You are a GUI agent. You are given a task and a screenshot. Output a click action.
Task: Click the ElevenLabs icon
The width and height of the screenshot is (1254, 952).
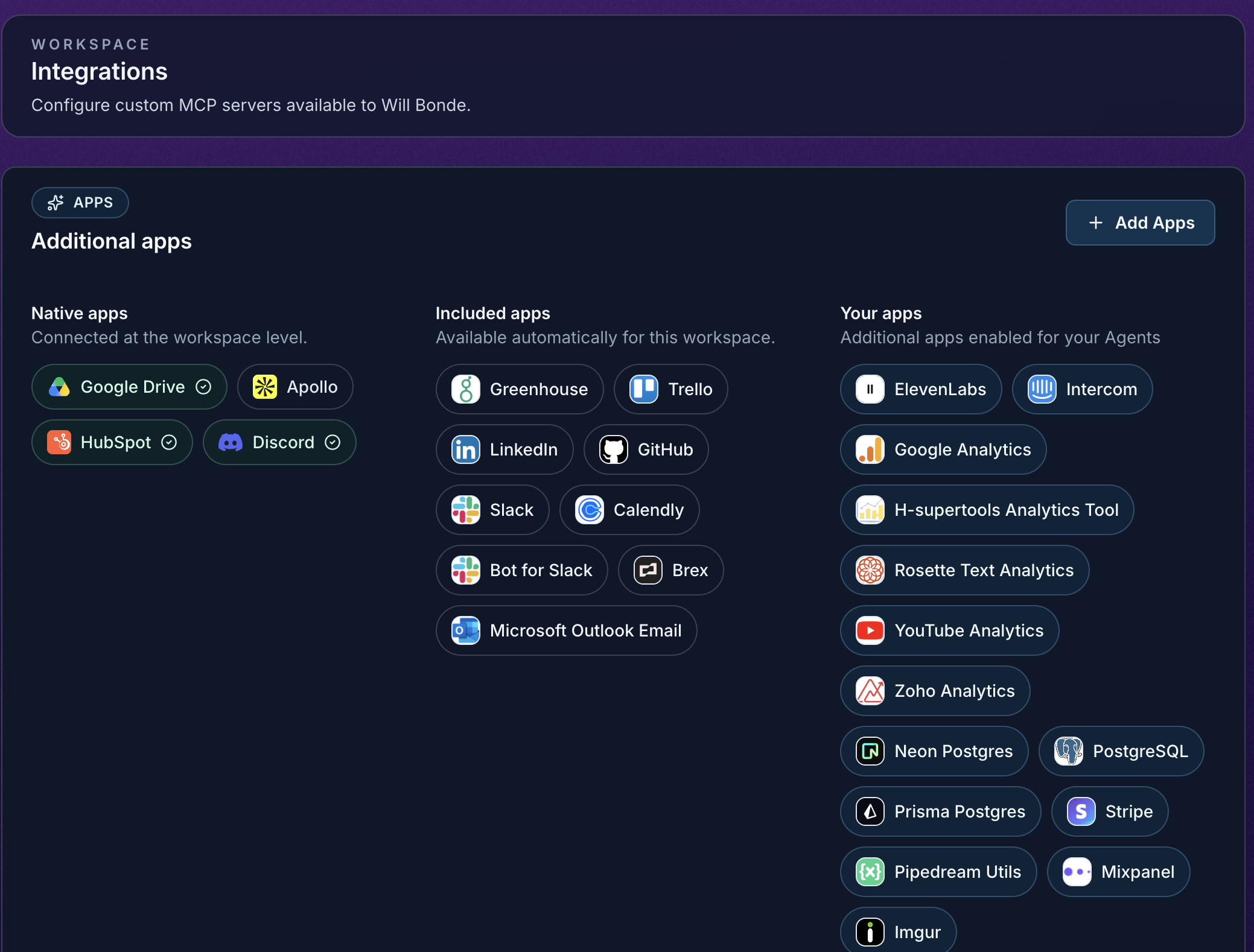tap(870, 389)
